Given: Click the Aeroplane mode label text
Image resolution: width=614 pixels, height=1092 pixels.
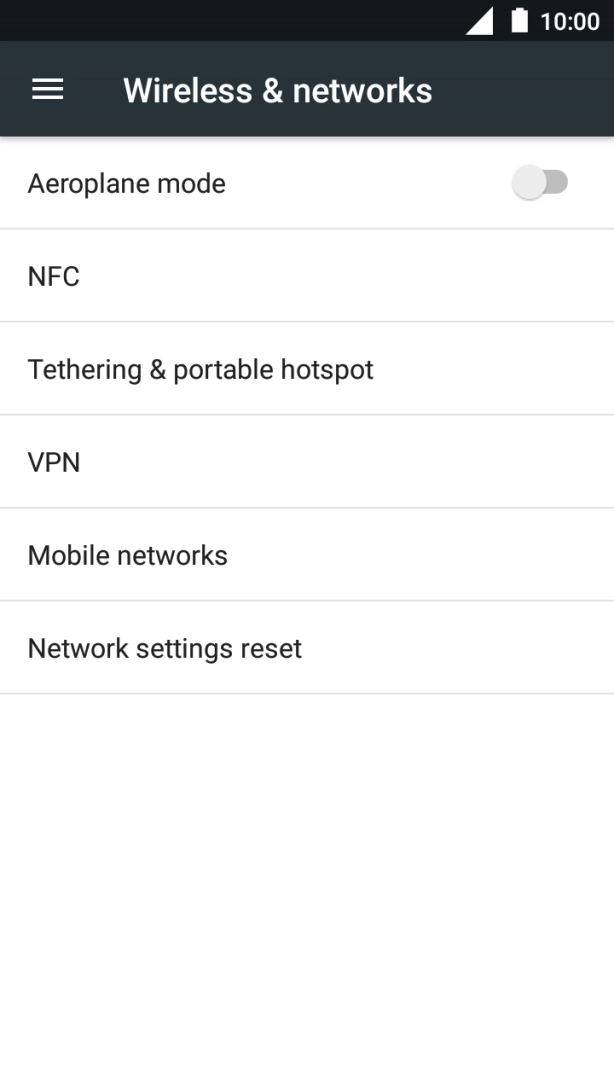Looking at the screenshot, I should 127,183.
